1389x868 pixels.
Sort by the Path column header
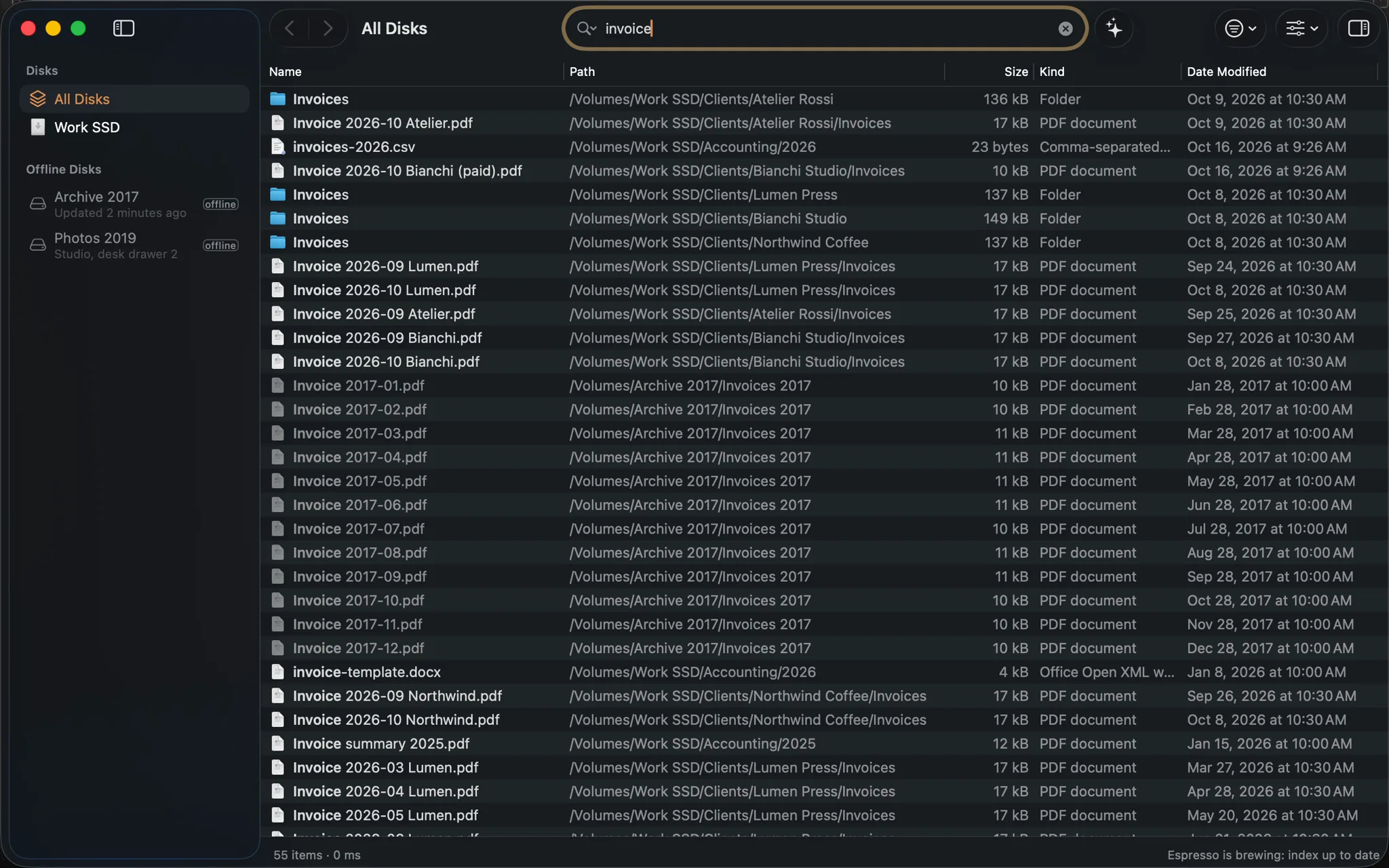(582, 72)
